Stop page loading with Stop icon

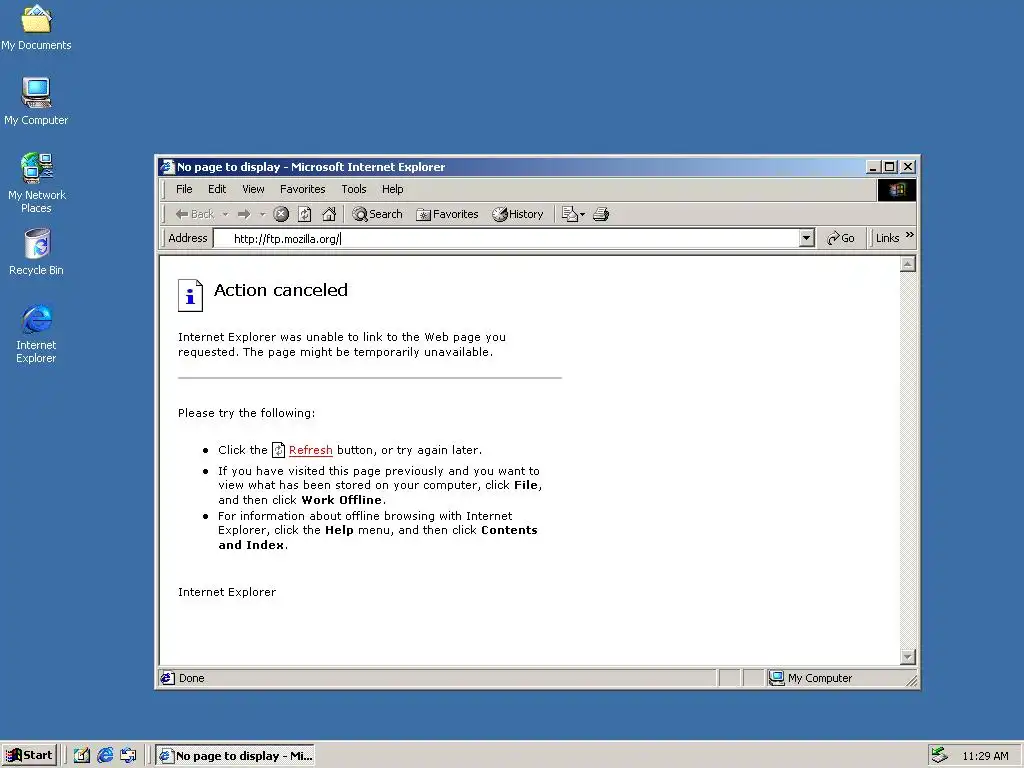(x=281, y=214)
